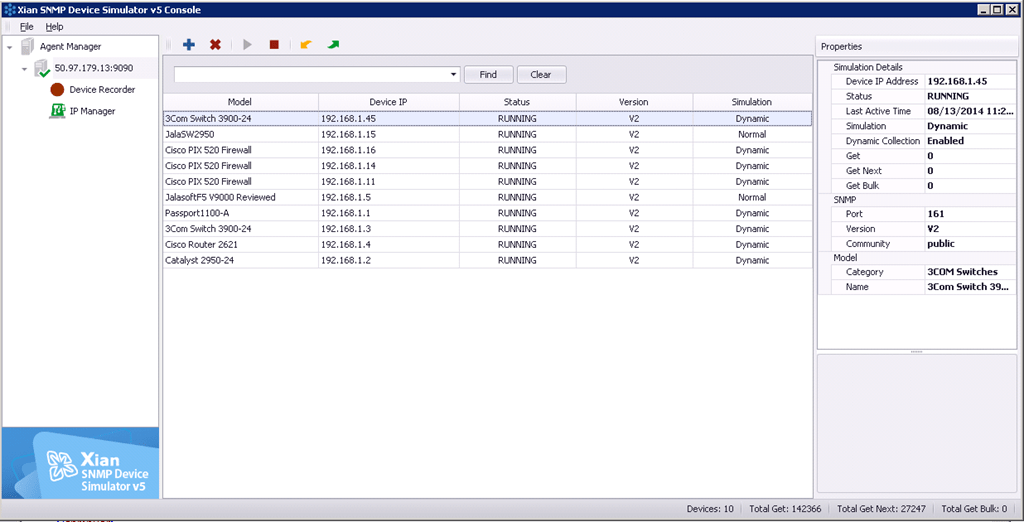1024x522 pixels.
Task: Click the blue plus Add device icon
Action: pos(189,44)
